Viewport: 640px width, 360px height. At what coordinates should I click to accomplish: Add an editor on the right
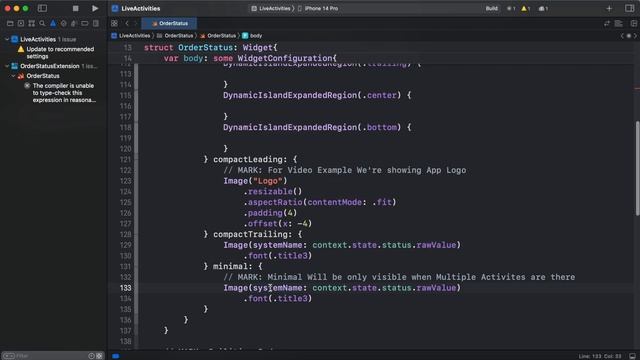click(x=633, y=24)
